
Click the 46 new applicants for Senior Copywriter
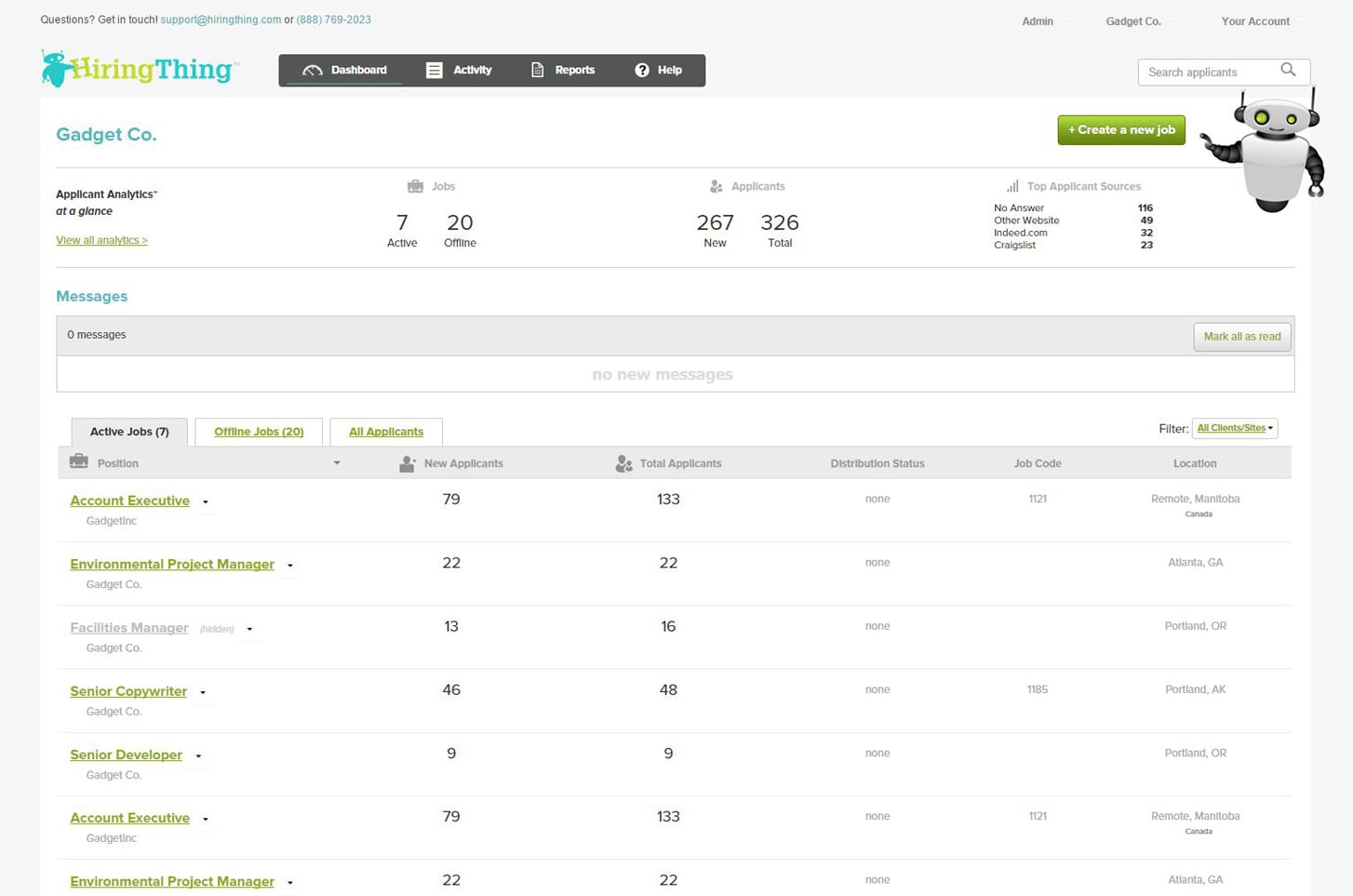pos(451,689)
